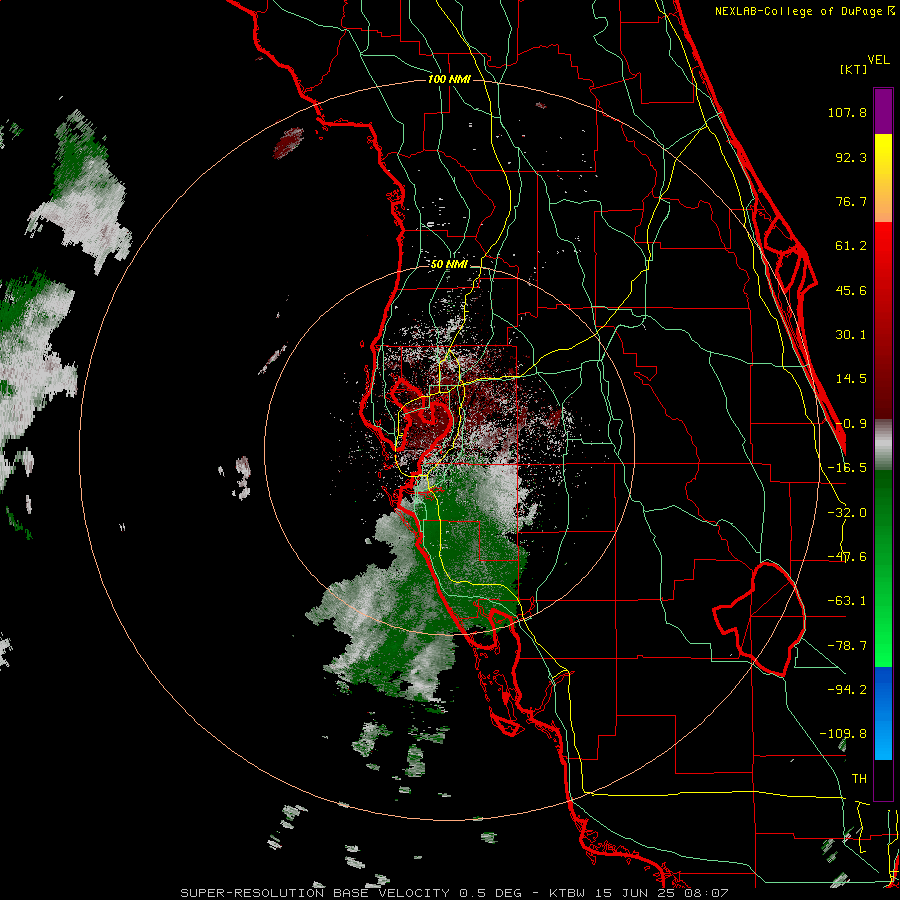Select the -32.0 scale value
This screenshot has height=900, width=900.
click(x=847, y=513)
